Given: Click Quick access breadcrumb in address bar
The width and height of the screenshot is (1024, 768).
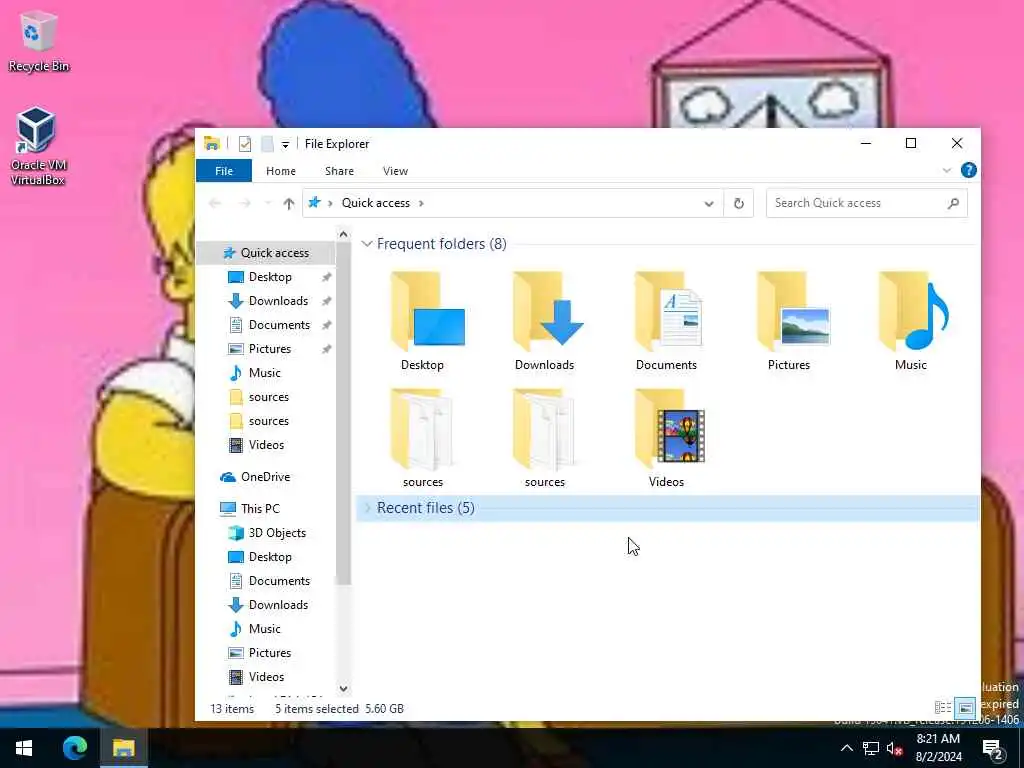Looking at the screenshot, I should tap(376, 203).
